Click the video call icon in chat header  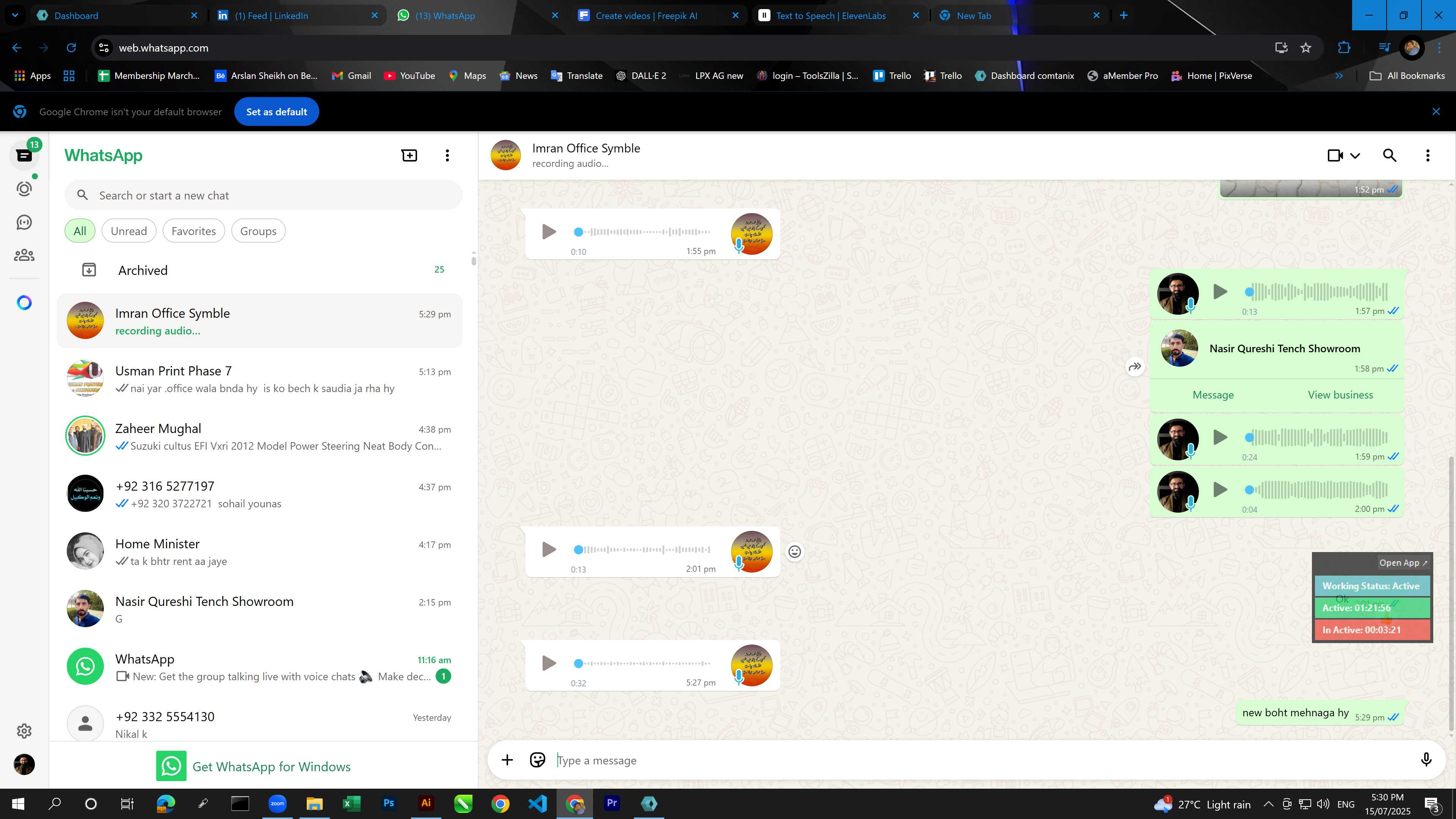coord(1335,155)
